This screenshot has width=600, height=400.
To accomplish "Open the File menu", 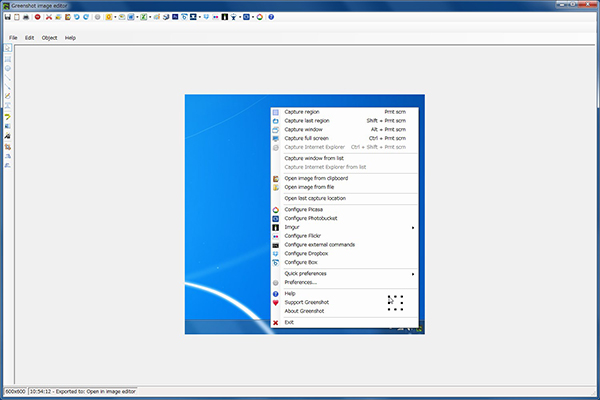I will pyautogui.click(x=13, y=38).
